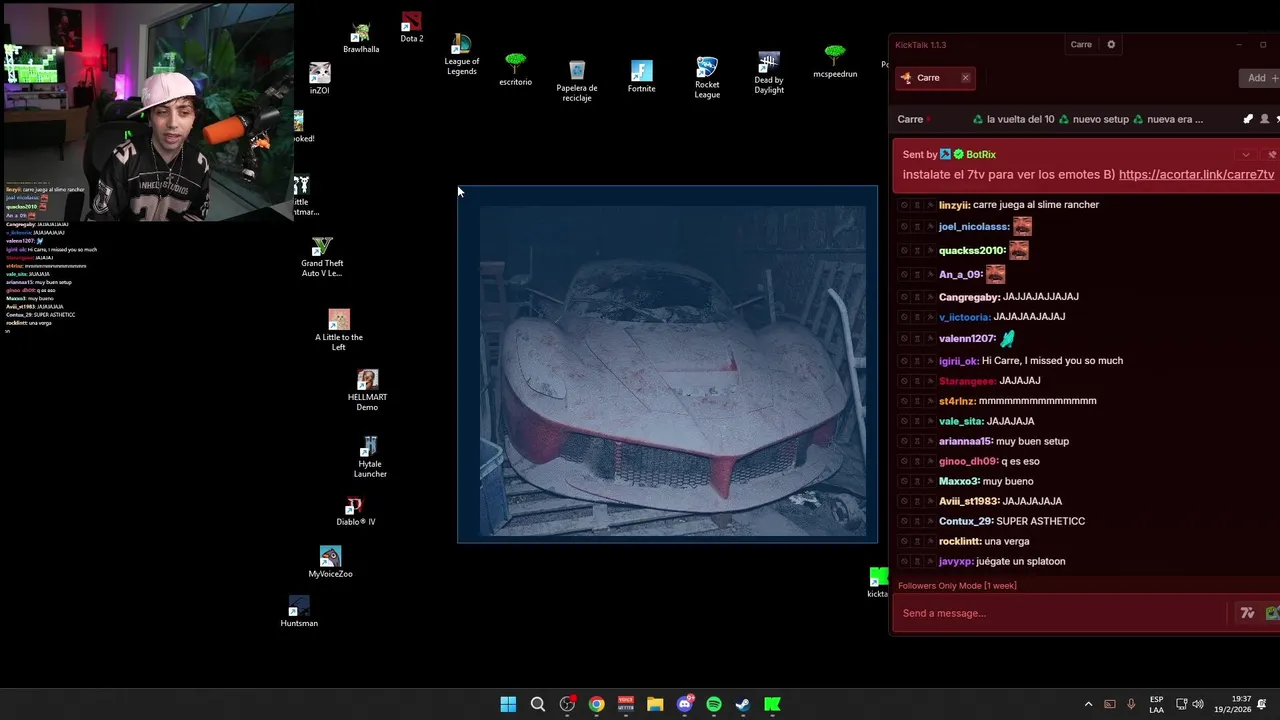Open Spotify from taskbar
The image size is (1280, 720).
click(x=714, y=704)
